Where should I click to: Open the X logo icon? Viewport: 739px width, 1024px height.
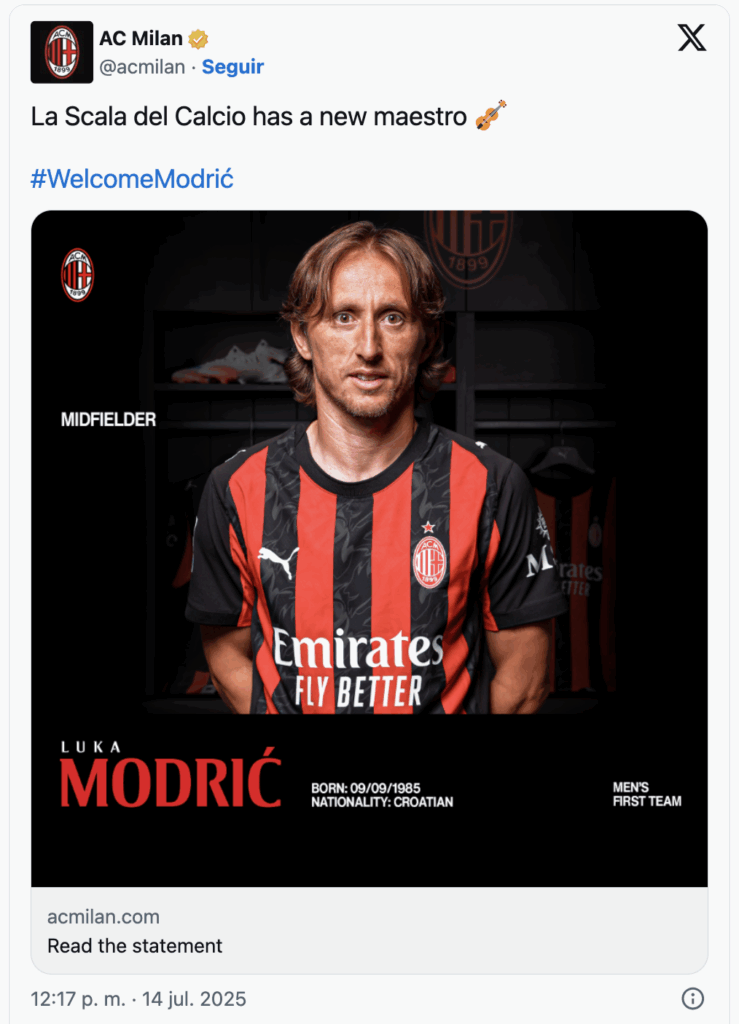tap(691, 38)
